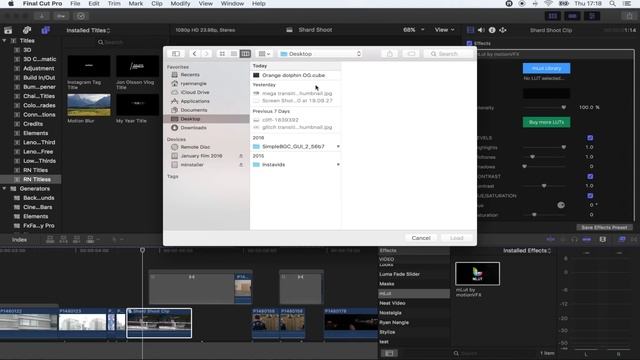This screenshot has width=640, height=360.
Task: Click Final Cut share button top right
Action: click(629, 16)
